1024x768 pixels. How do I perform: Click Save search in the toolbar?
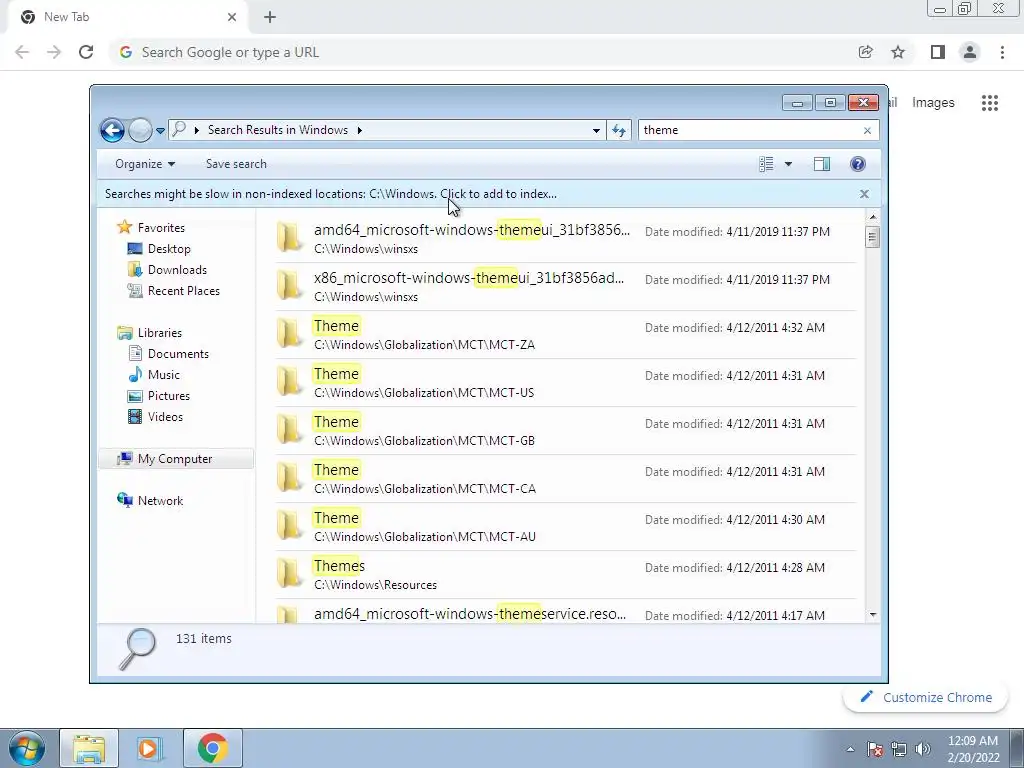[236, 164]
